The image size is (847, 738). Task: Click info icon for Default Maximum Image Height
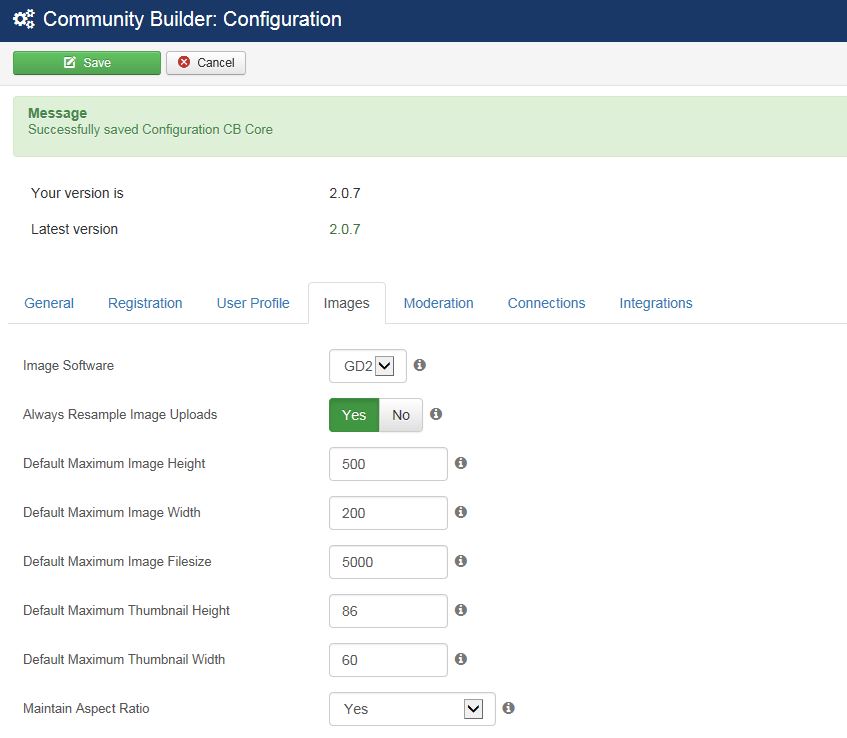pos(461,463)
